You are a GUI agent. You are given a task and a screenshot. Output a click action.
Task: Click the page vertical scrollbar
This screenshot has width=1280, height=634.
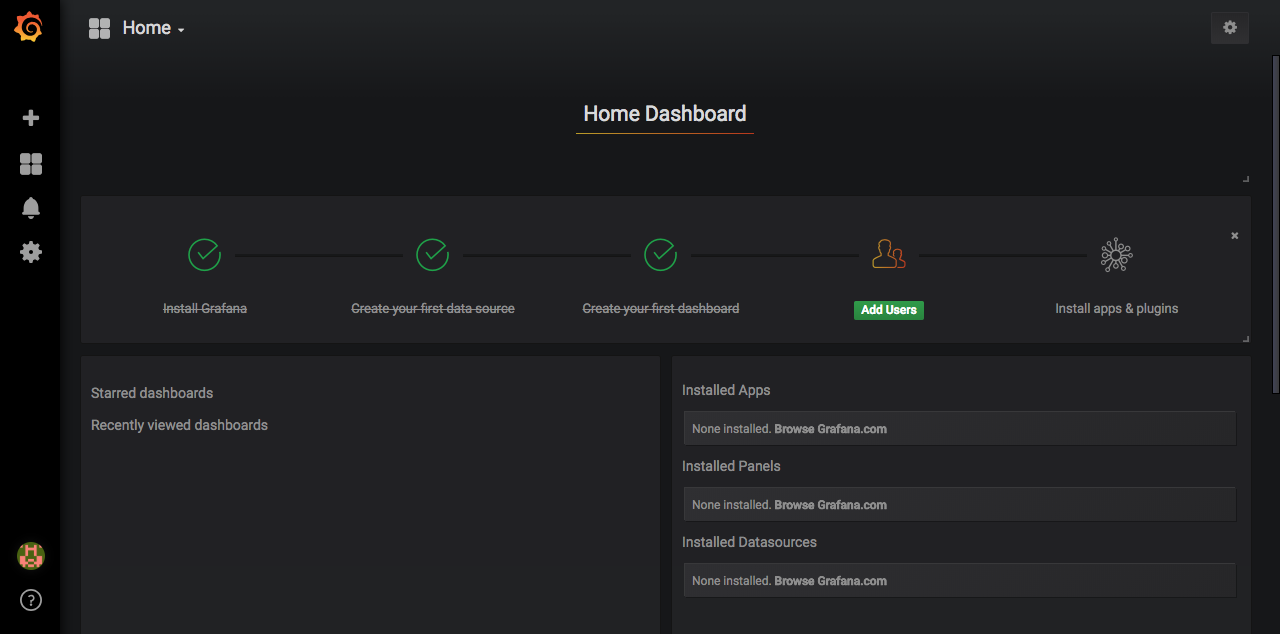point(1275,225)
